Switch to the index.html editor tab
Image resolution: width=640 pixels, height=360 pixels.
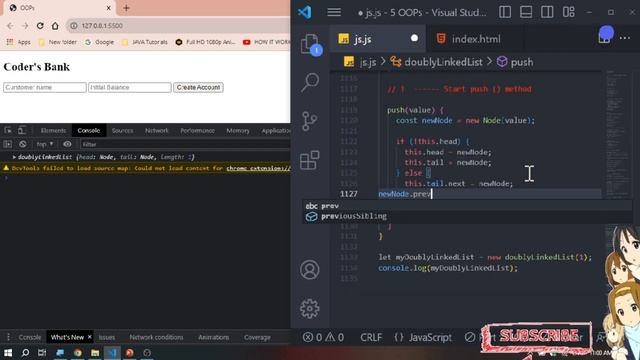coord(476,39)
